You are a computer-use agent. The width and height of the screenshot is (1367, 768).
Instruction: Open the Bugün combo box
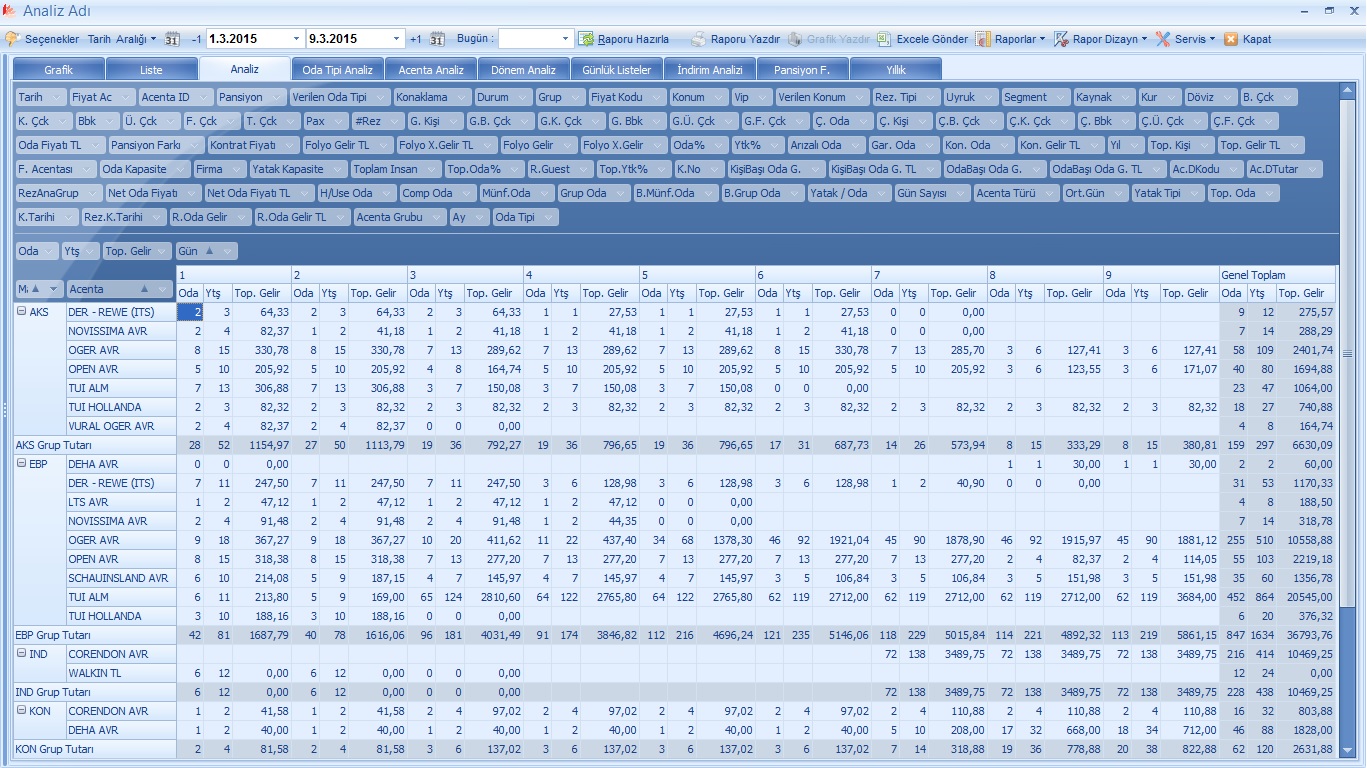(x=536, y=39)
